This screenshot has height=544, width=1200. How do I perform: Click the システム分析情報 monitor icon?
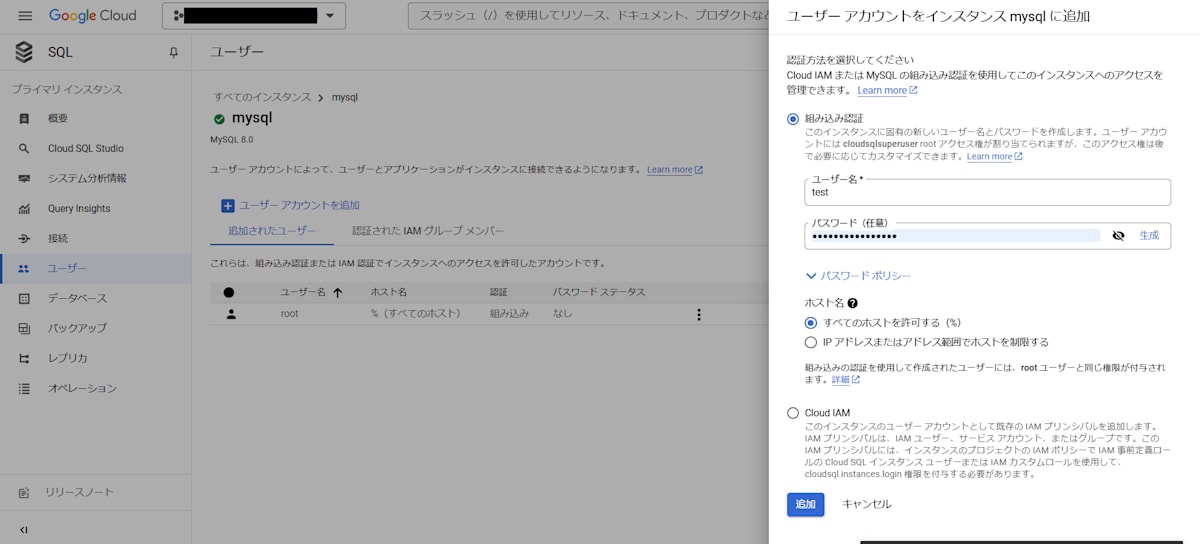point(24,178)
